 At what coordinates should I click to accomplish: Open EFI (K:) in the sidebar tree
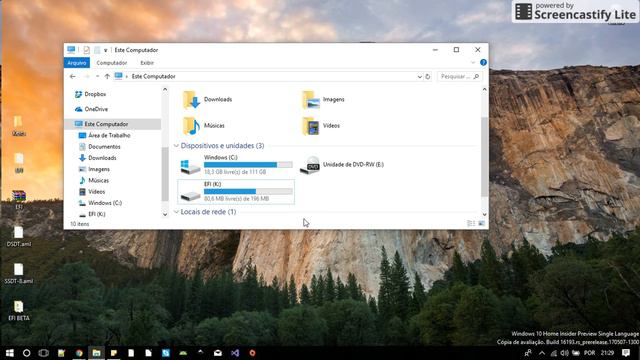pos(92,214)
